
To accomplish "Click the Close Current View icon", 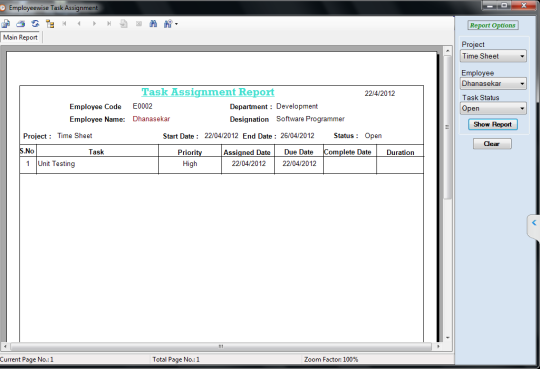I will [x=139, y=24].
